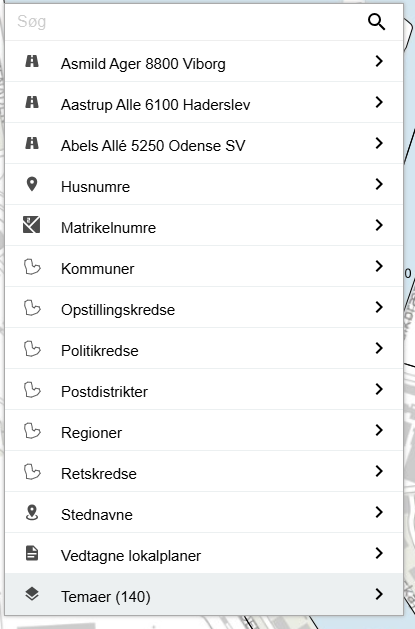Choose the Kommuner category

pos(204,266)
